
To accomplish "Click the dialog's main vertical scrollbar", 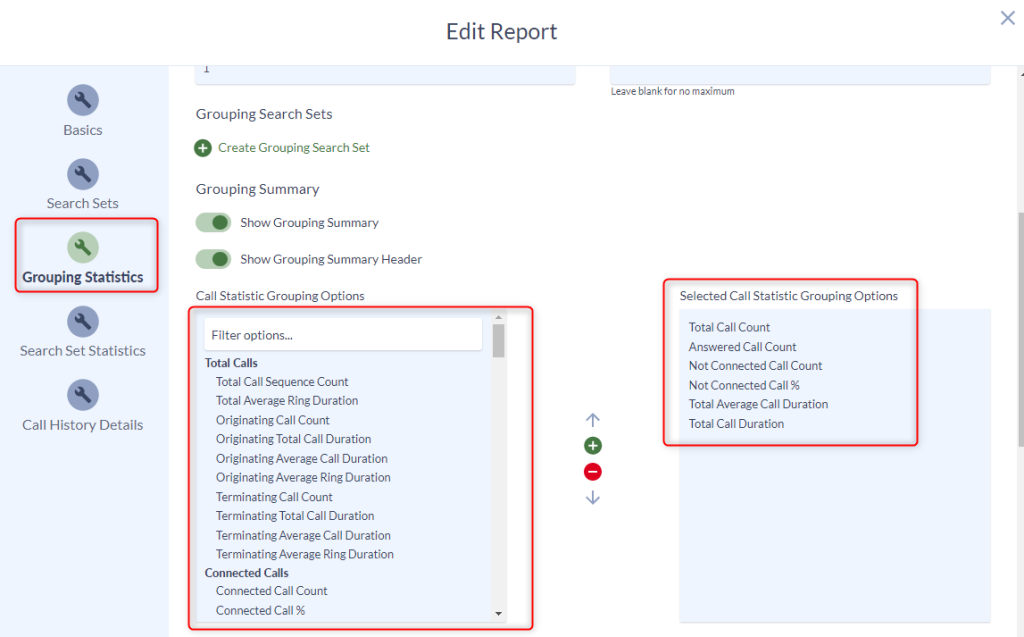I will tap(1020, 330).
